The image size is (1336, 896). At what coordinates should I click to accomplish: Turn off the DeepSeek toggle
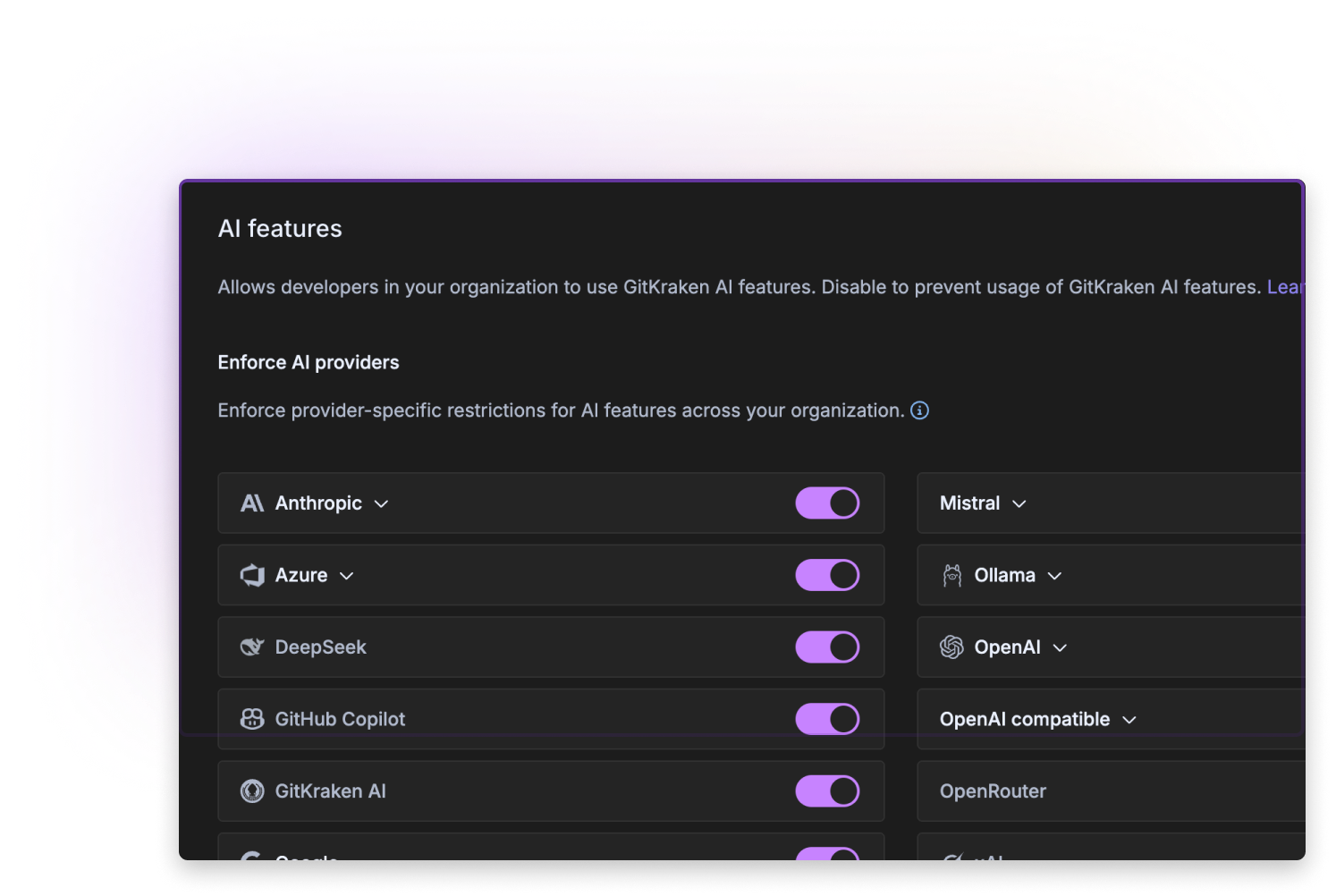(827, 647)
